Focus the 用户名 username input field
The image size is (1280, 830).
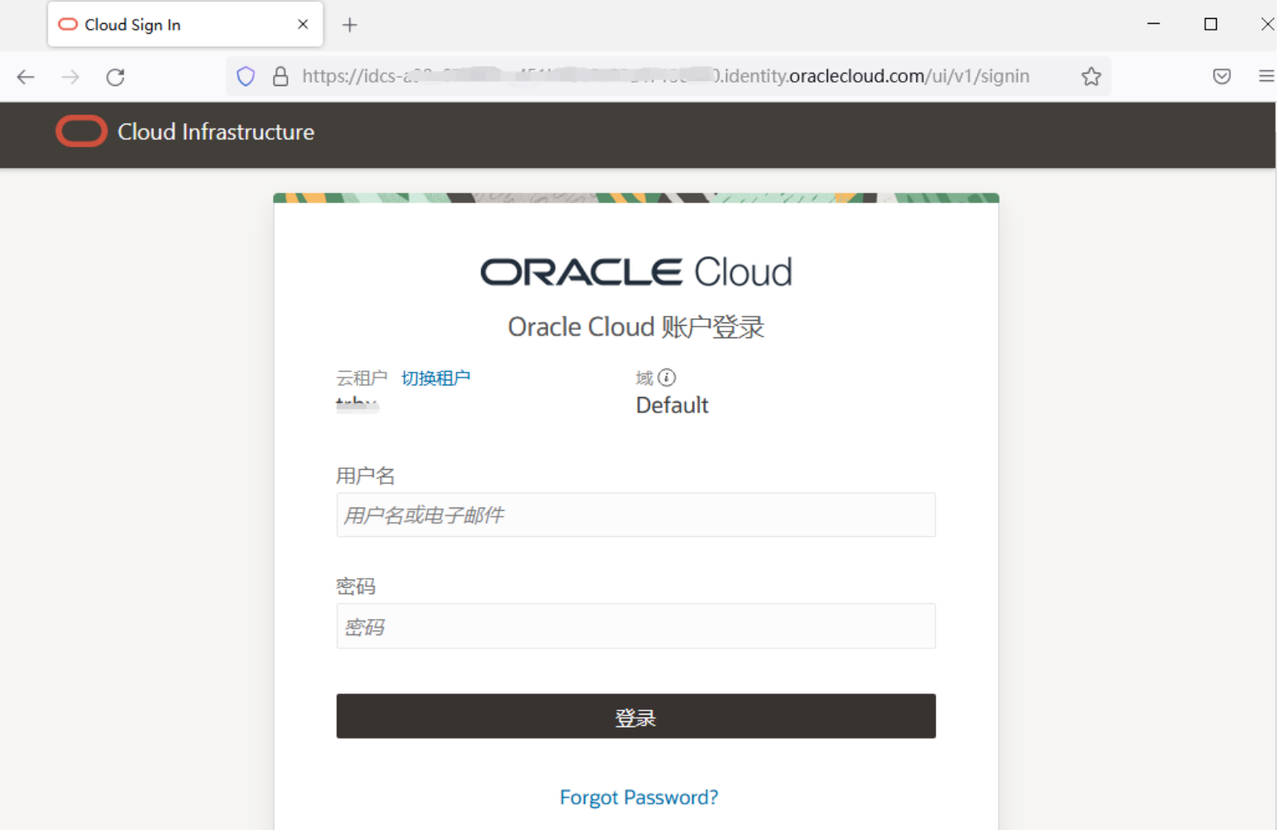click(x=636, y=515)
